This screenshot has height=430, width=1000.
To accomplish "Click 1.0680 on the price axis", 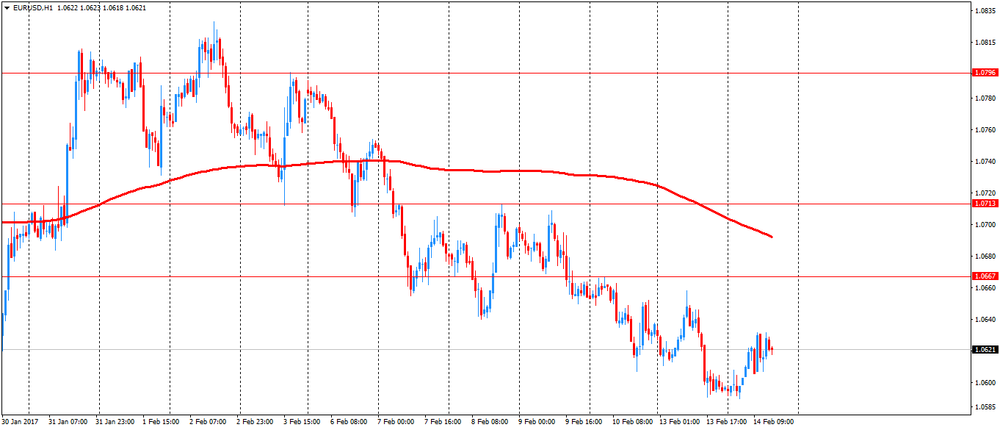I will [983, 256].
